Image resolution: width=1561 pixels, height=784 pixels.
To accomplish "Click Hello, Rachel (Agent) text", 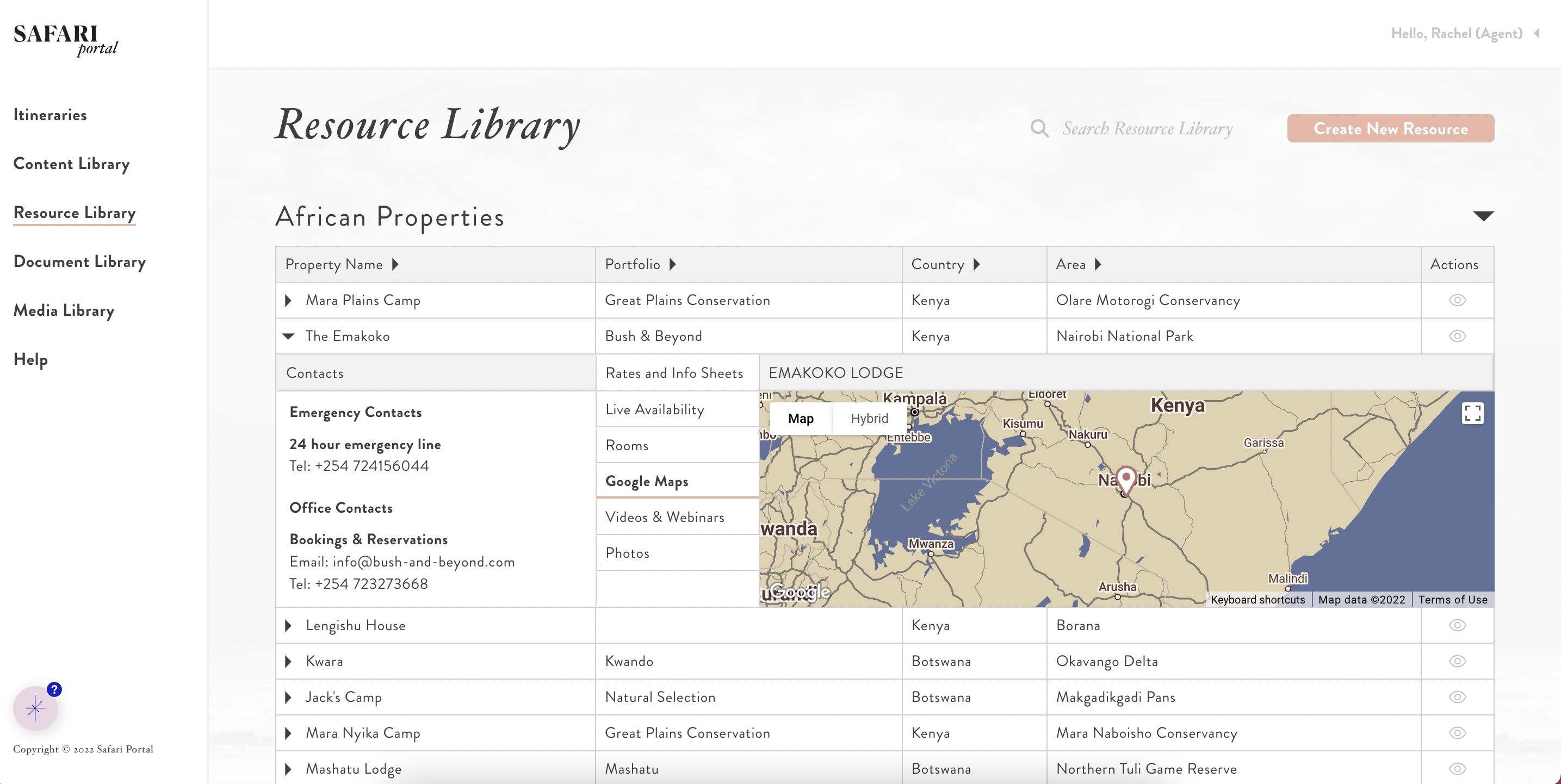I will 1456,33.
